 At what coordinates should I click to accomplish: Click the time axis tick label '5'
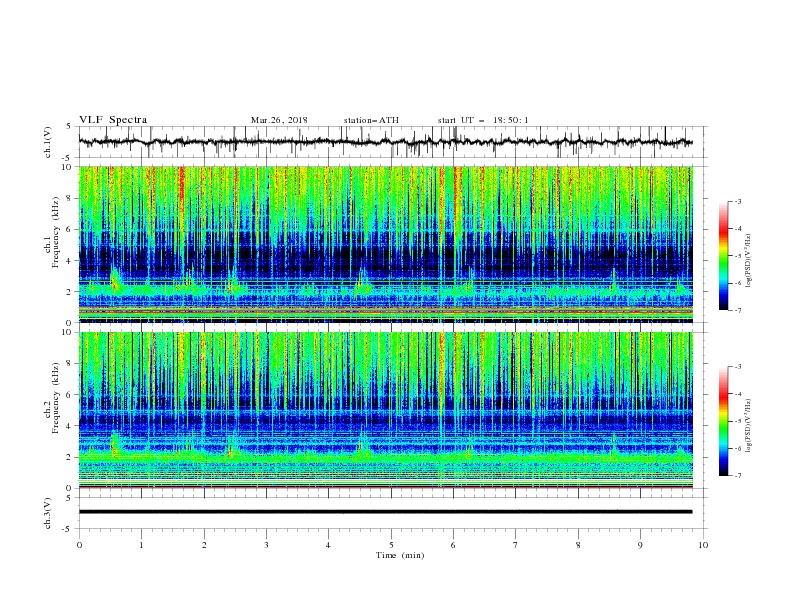(x=391, y=545)
